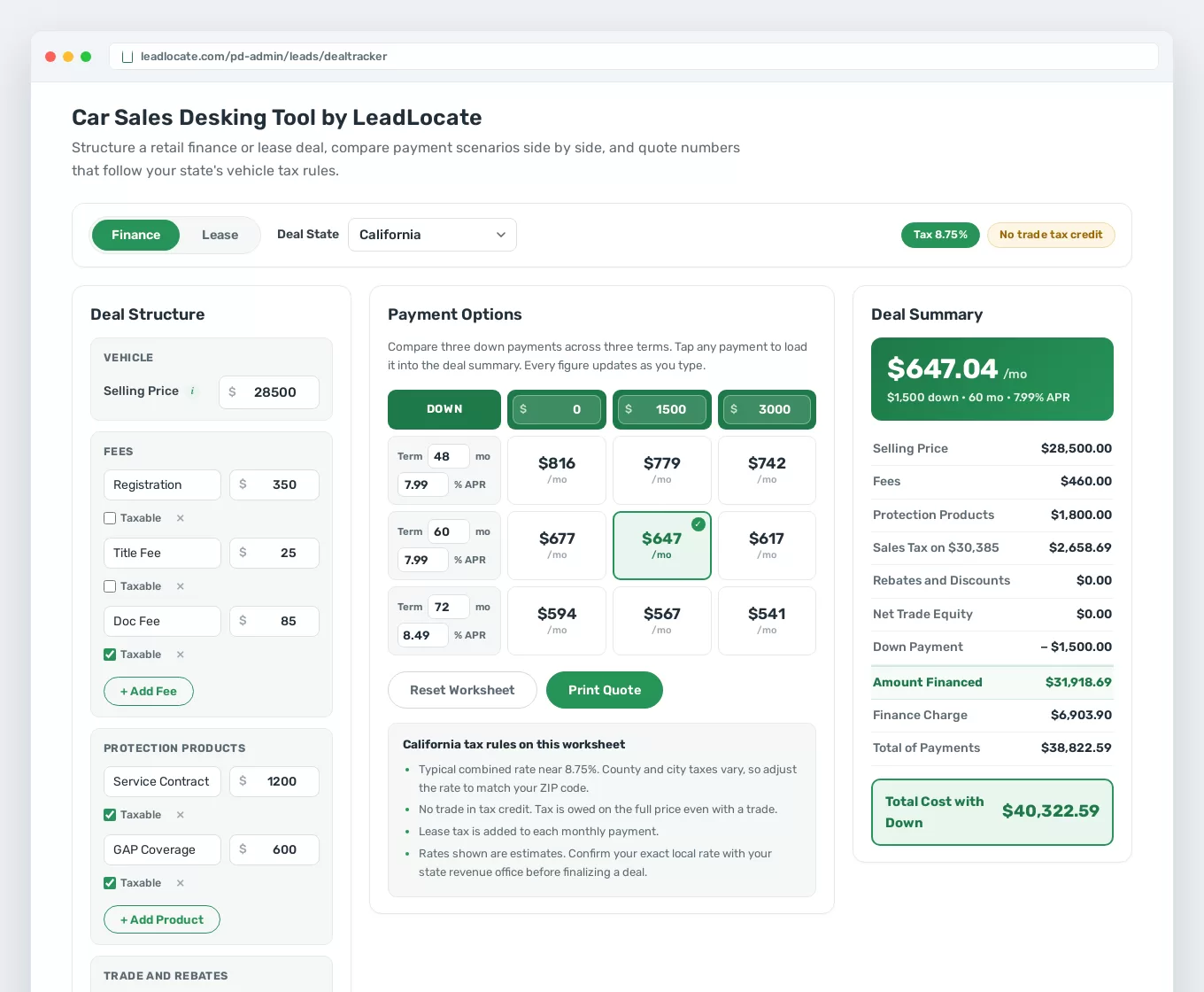The width and height of the screenshot is (1204, 992).
Task: Click the down payment field showing 0
Action: 557,409
